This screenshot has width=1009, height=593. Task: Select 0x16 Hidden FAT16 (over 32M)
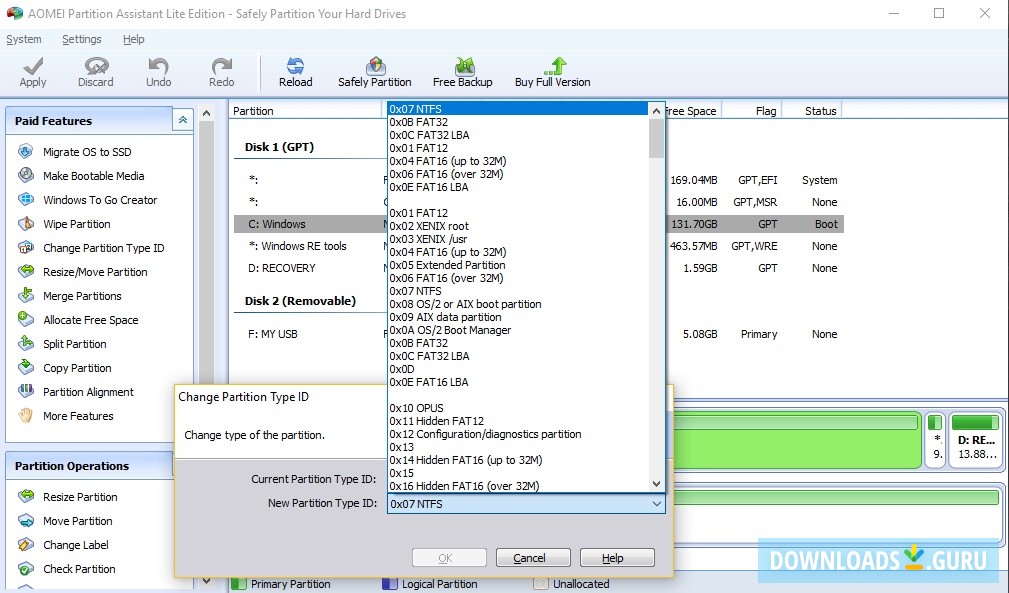[518, 486]
